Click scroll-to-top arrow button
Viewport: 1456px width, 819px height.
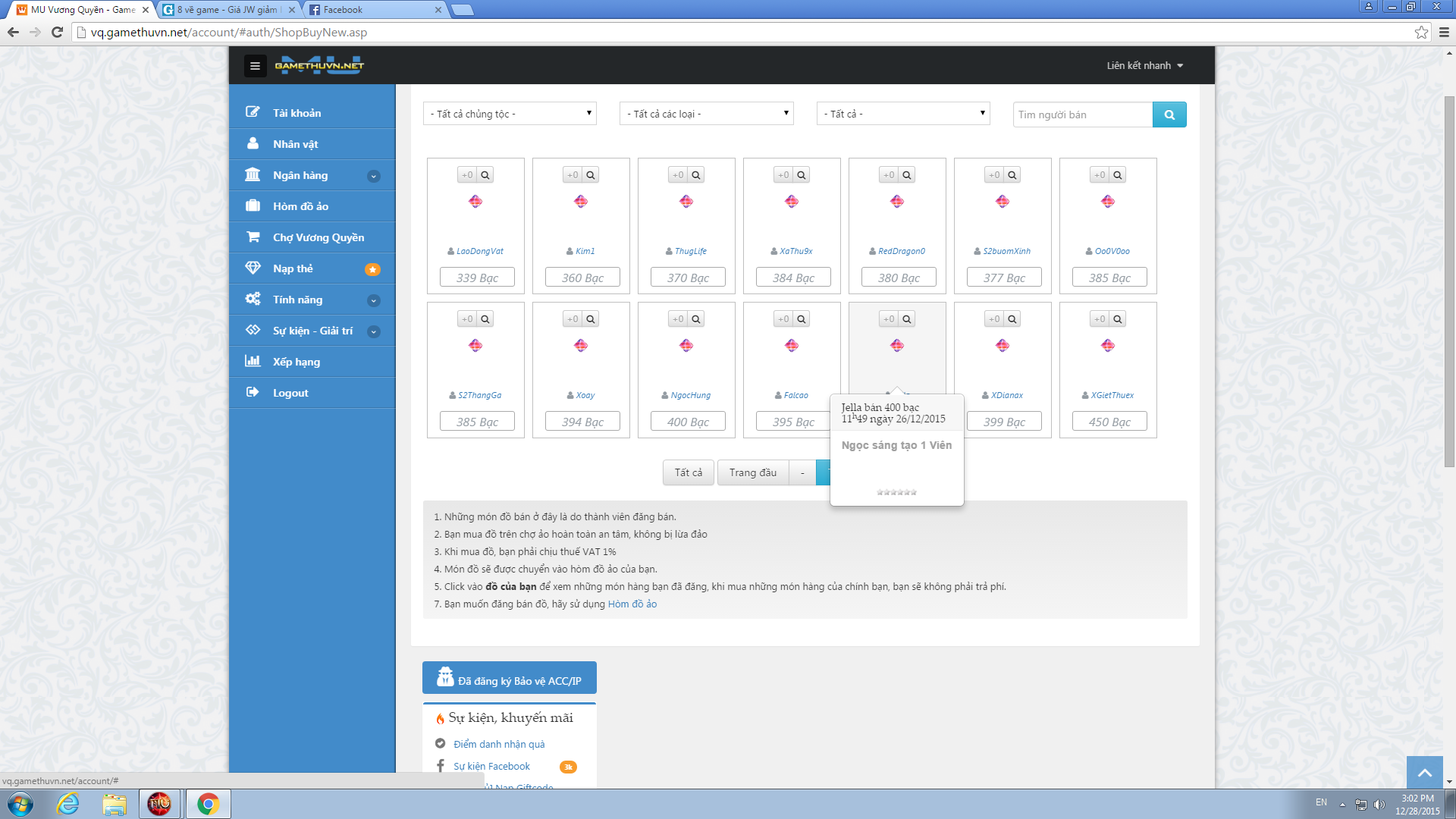point(1424,773)
